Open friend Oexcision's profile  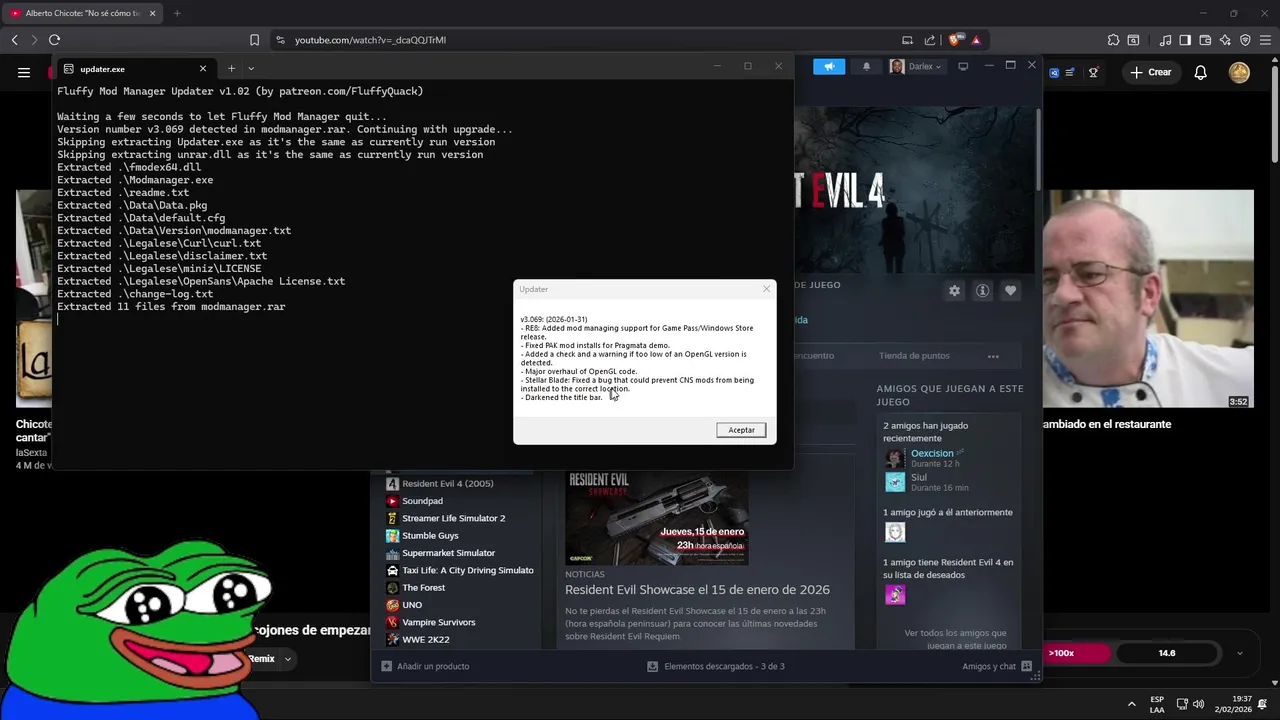tap(932, 453)
